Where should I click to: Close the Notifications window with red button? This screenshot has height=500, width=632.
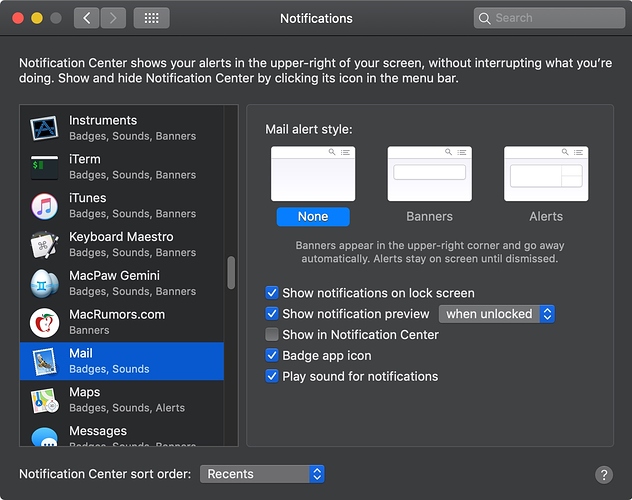18,18
